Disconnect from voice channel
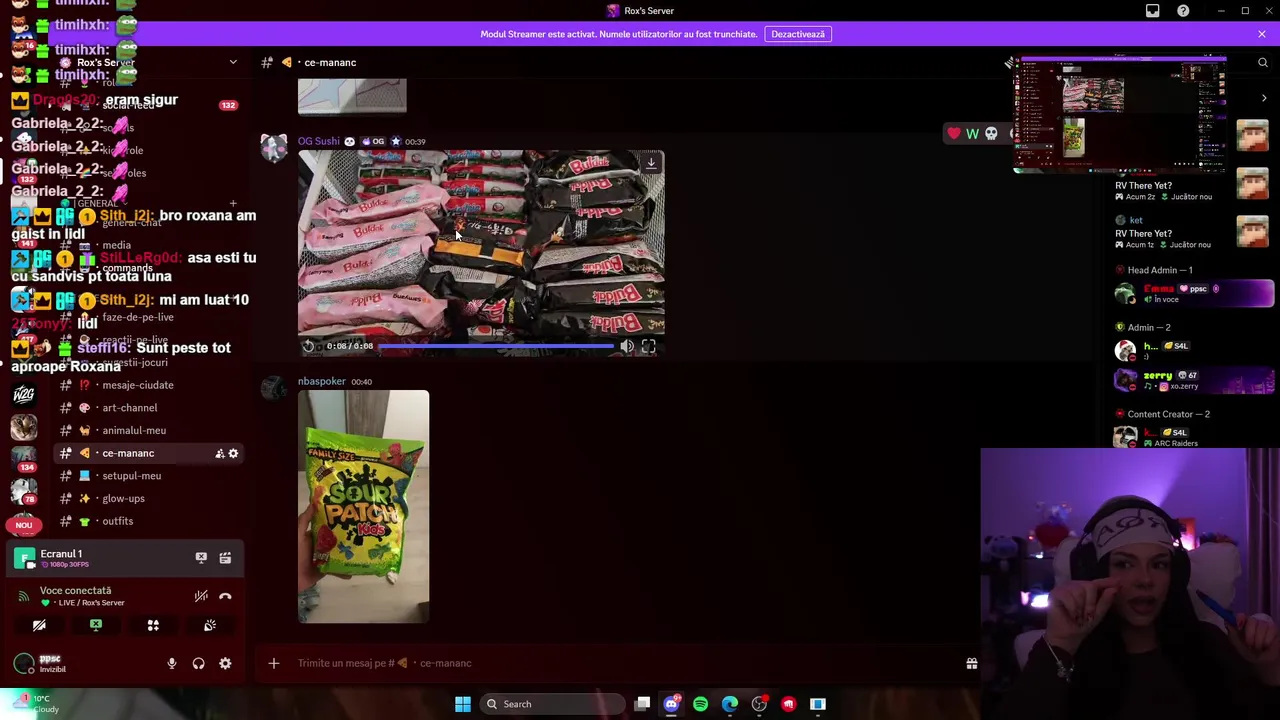 point(225,596)
